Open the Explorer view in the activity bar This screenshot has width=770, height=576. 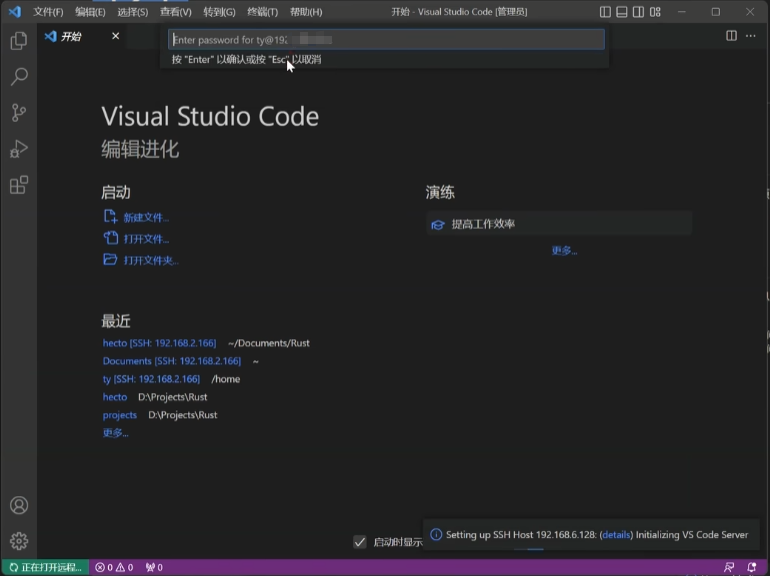coord(19,40)
